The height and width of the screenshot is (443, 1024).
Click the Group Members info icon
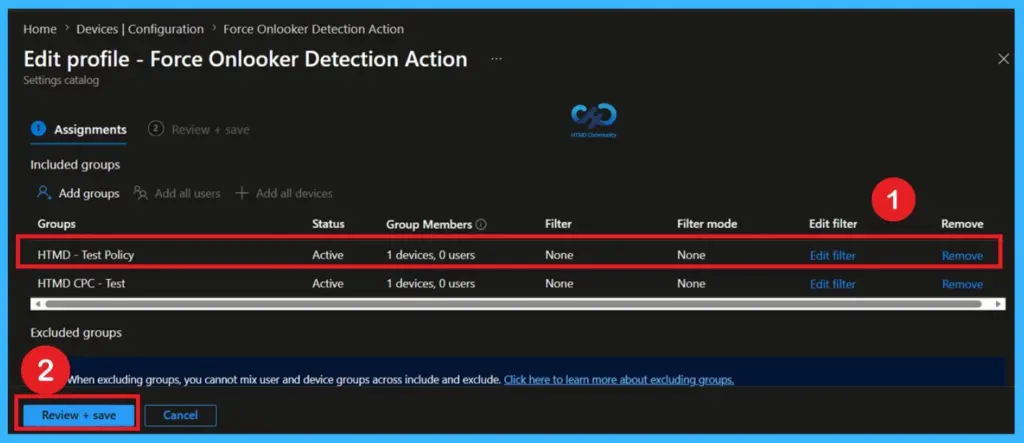pos(481,224)
